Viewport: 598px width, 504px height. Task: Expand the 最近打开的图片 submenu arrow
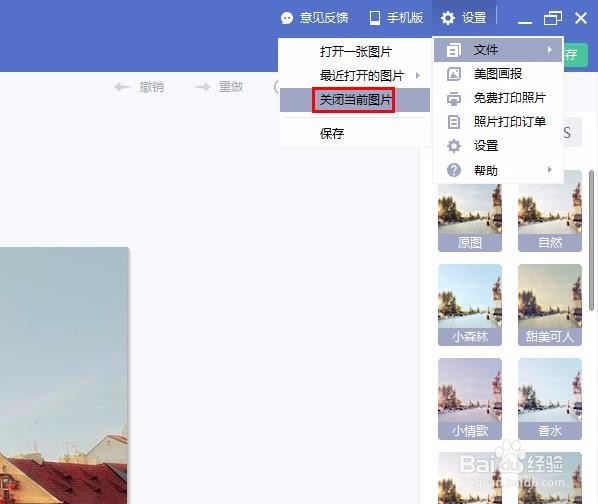pos(418,75)
